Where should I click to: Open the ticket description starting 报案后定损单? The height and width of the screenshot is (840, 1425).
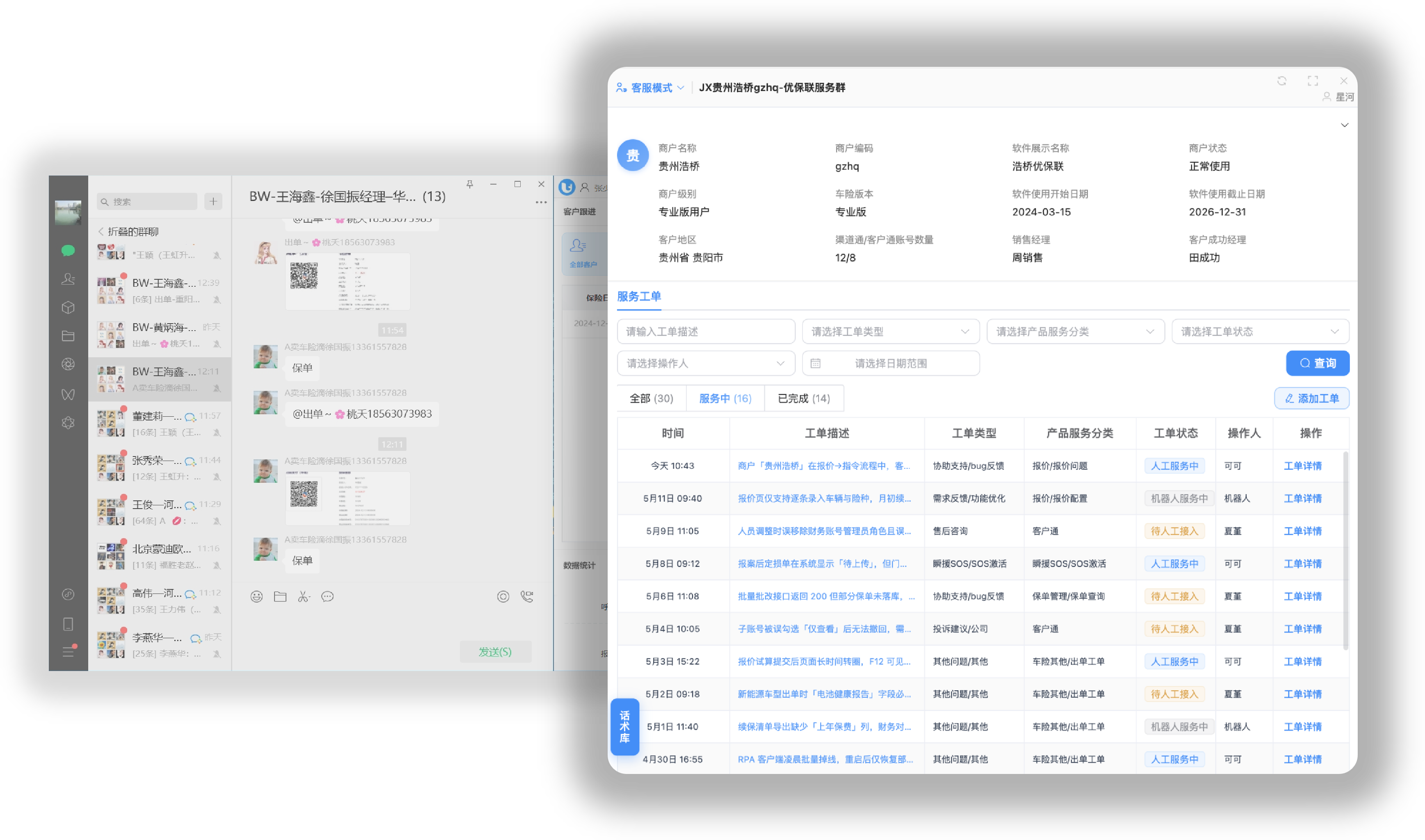pos(823,564)
